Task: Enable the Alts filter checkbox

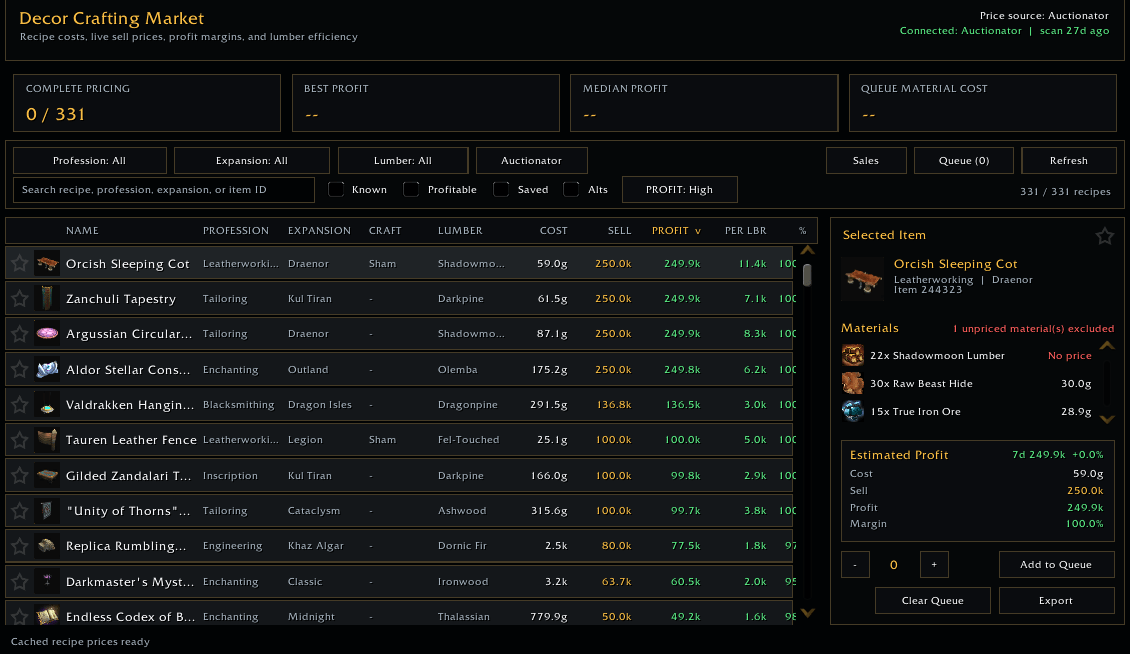Action: 571,190
